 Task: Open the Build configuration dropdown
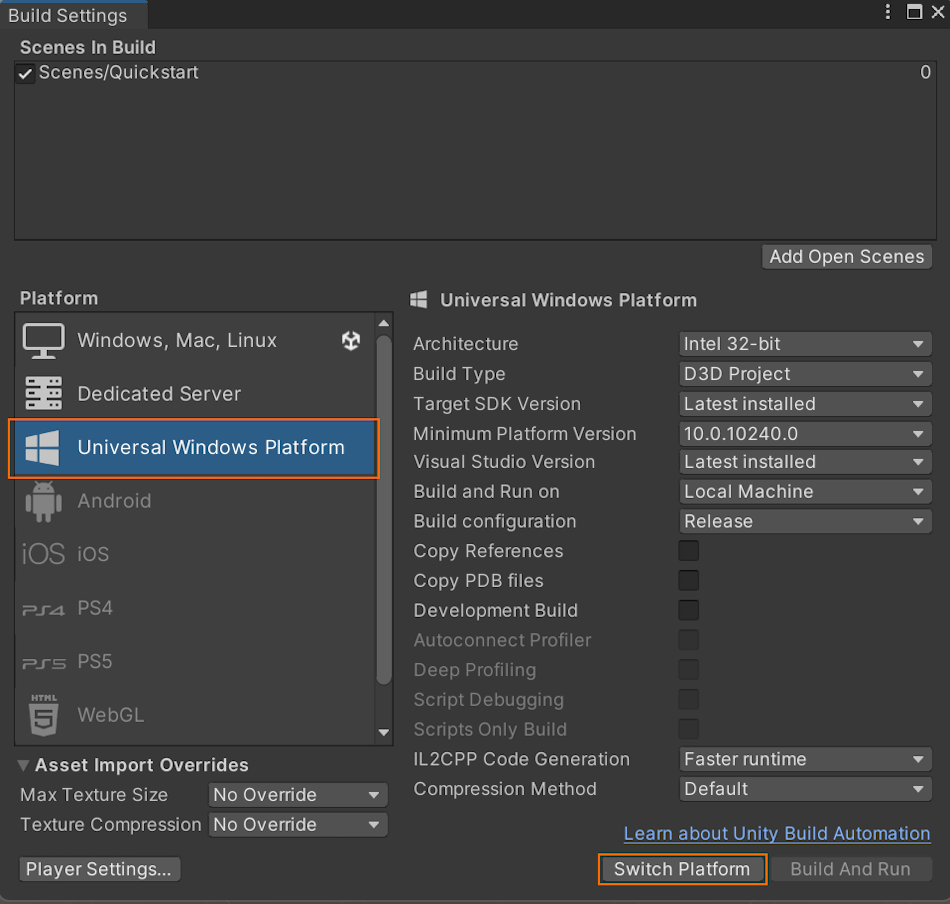(805, 521)
